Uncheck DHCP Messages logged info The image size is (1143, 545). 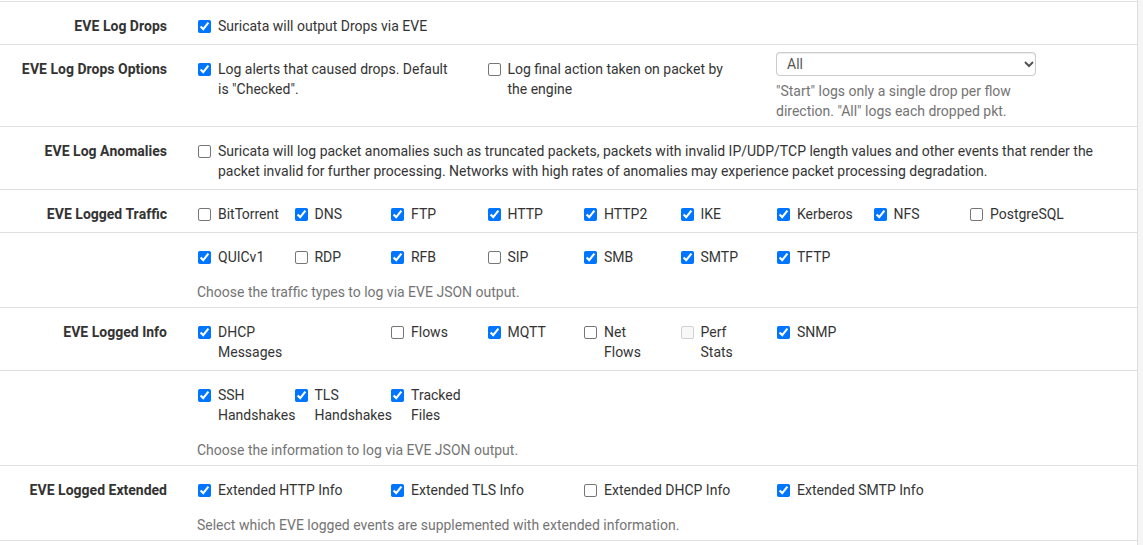click(204, 332)
